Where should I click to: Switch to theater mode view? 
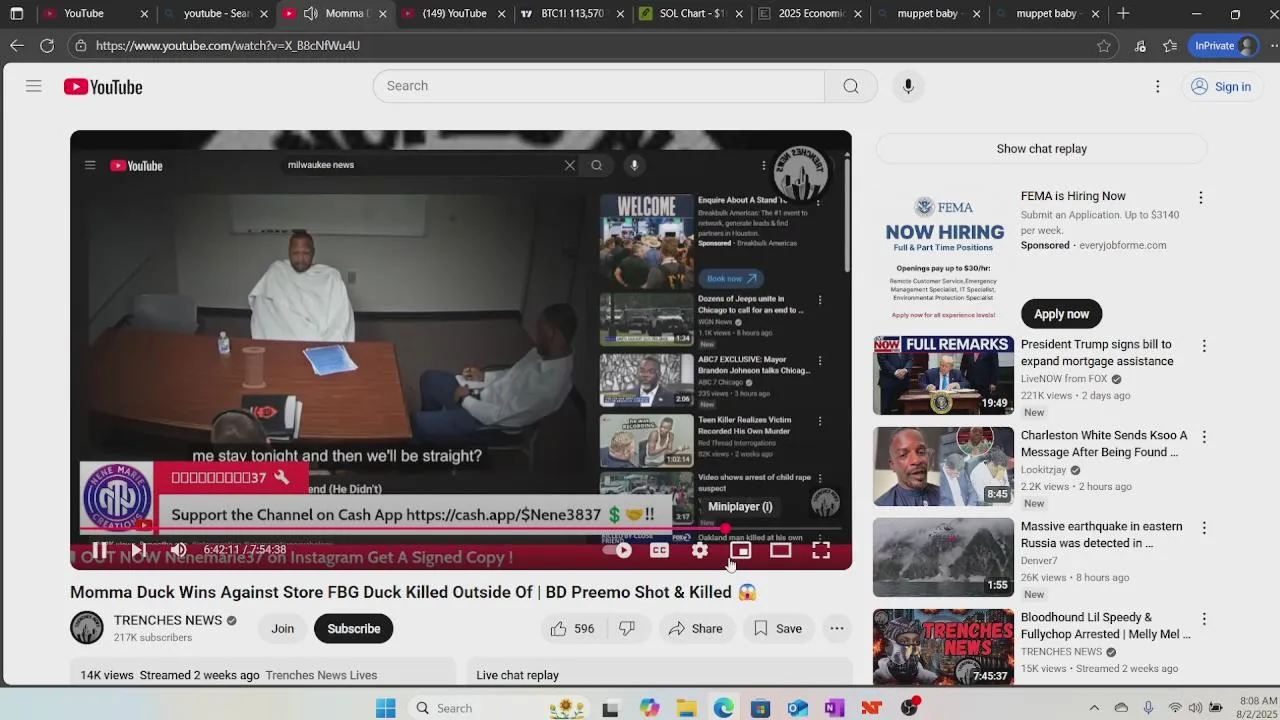point(780,550)
